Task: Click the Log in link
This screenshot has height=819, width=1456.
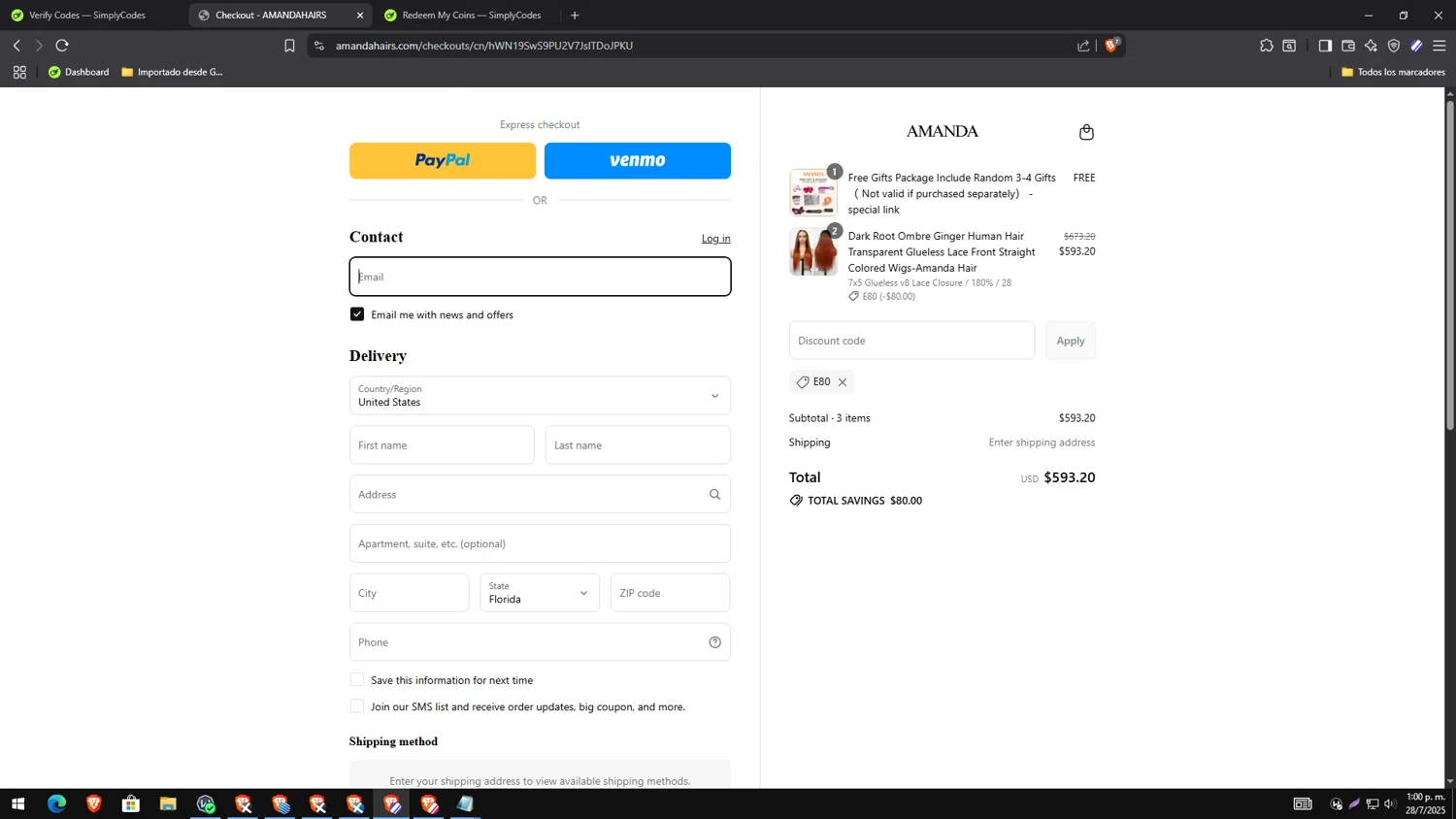Action: pos(716,239)
